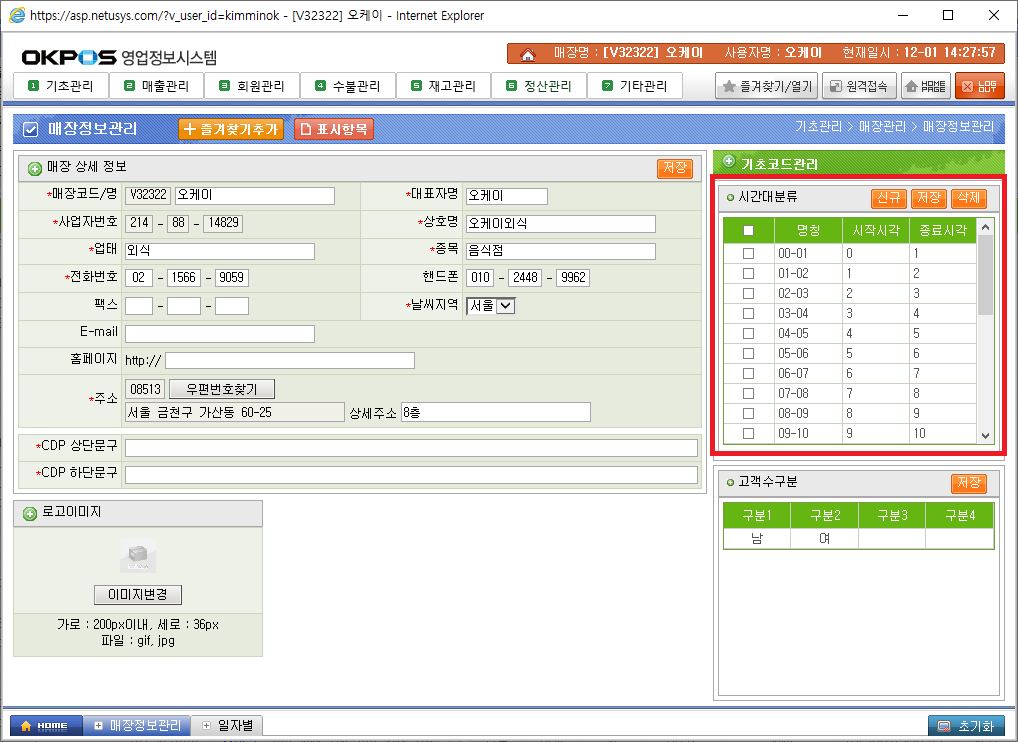1018x742 pixels.
Task: Click the green plus icon beside 로고이미지
Action: 30,513
